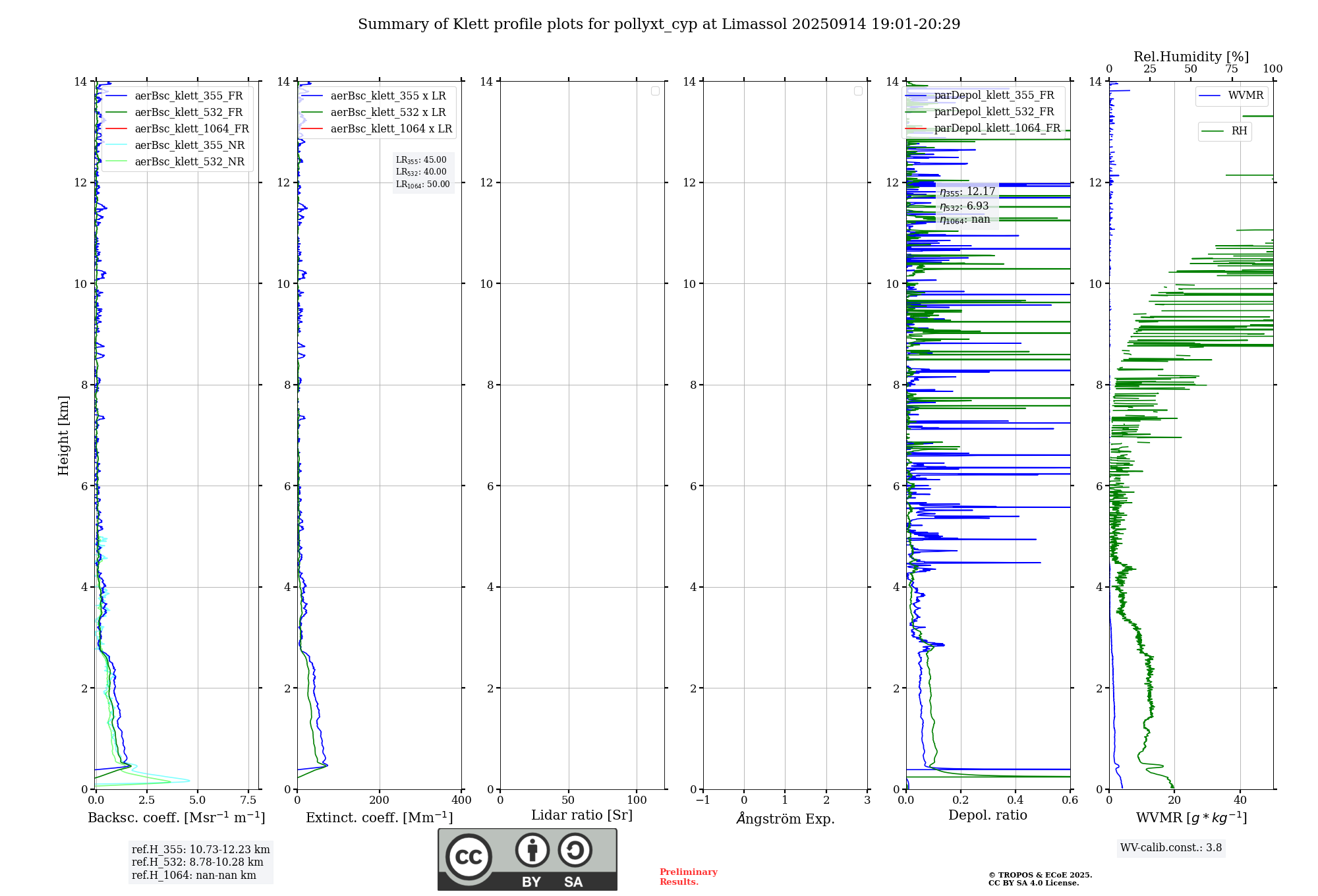1318x896 pixels.
Task: Click the plot summary title text
Action: (x=659, y=24)
